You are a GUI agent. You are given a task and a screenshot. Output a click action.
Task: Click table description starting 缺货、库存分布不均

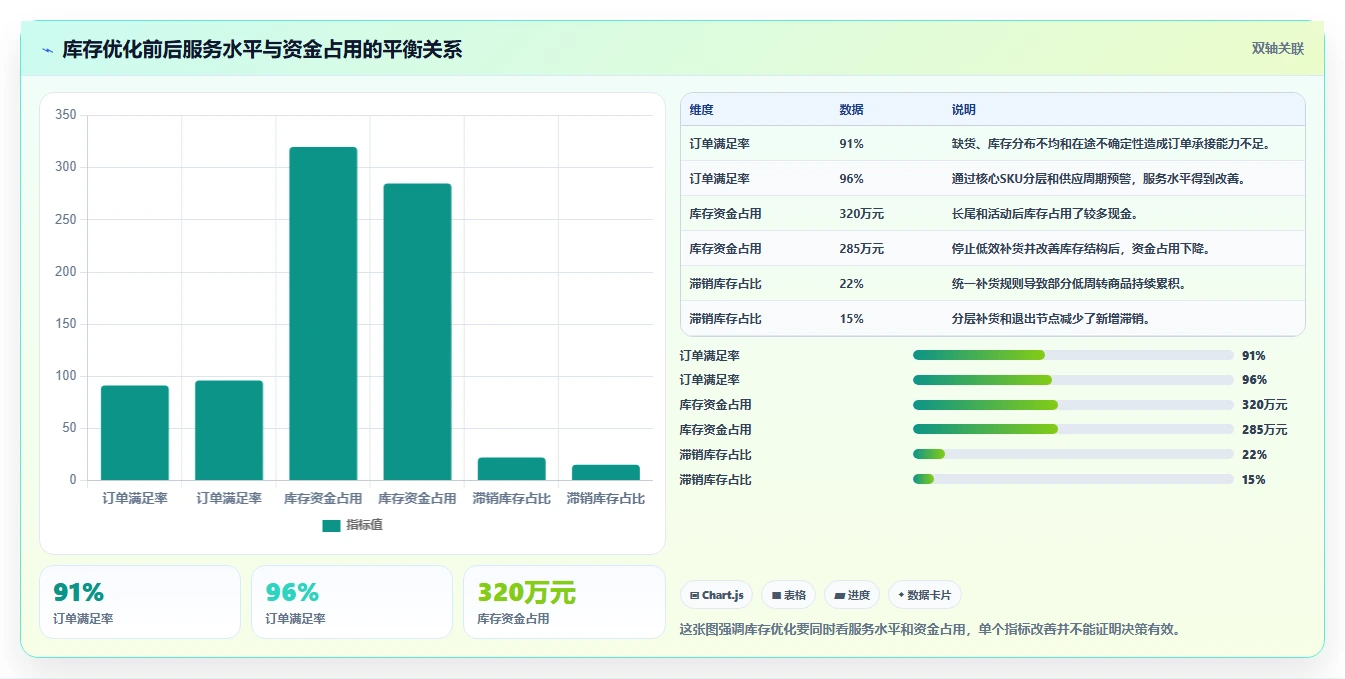pyautogui.click(x=1111, y=144)
